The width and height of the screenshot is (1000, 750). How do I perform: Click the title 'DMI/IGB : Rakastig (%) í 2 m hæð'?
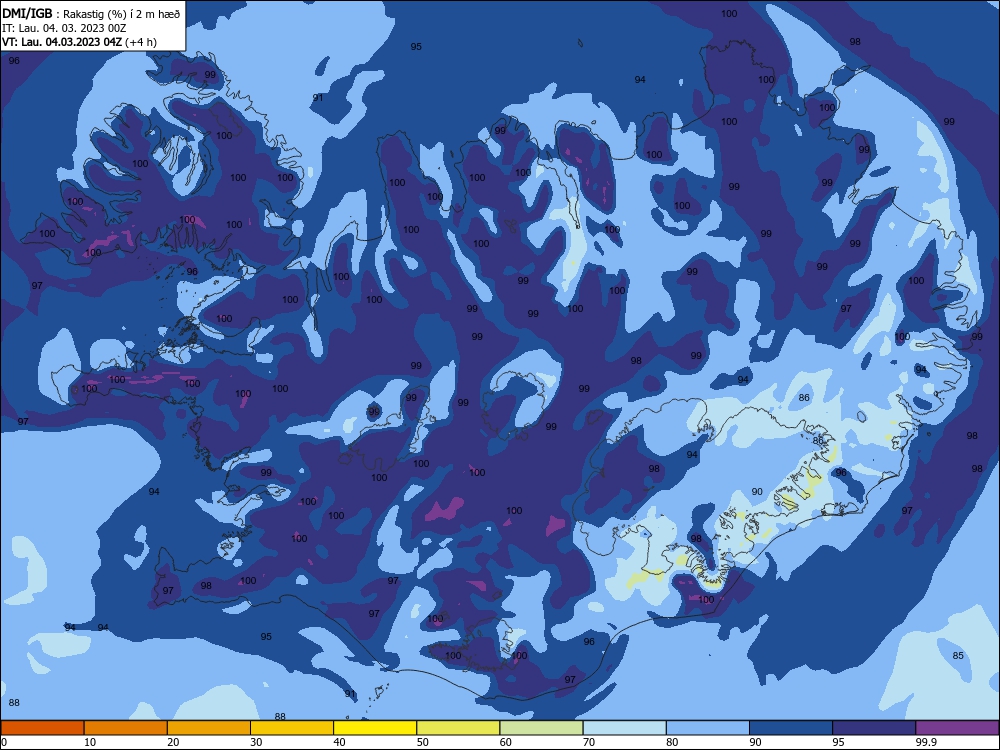tap(91, 14)
